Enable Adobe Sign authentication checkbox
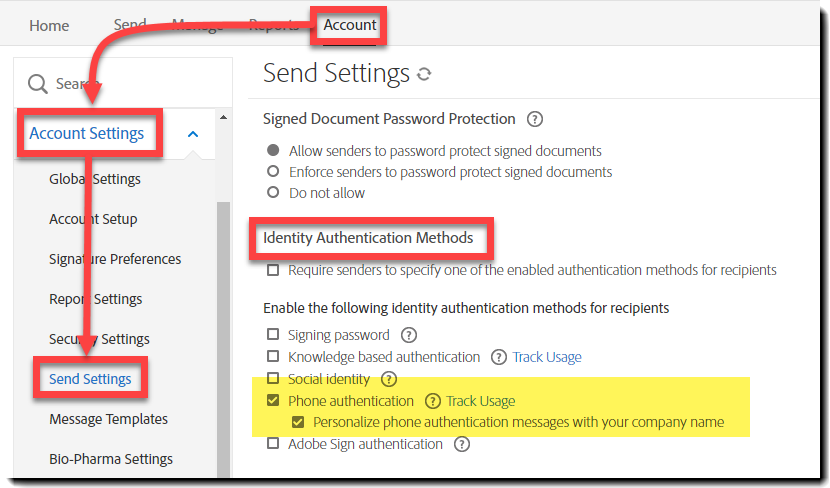The height and width of the screenshot is (488, 830). pos(273,444)
